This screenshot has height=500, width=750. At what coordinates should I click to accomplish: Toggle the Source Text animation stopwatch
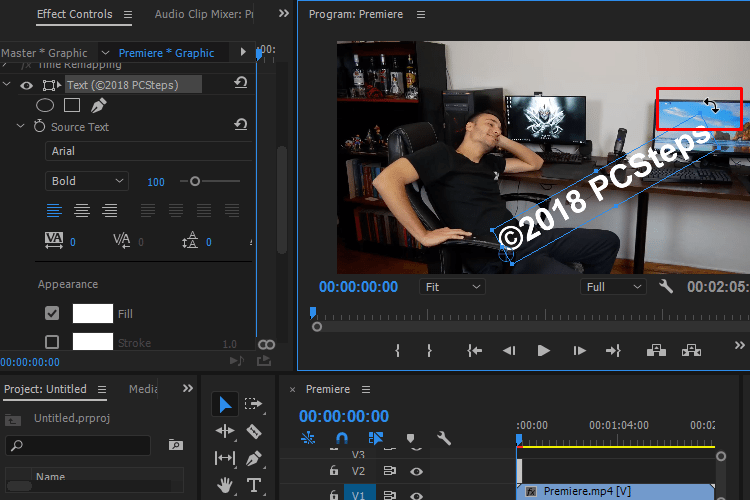39,126
